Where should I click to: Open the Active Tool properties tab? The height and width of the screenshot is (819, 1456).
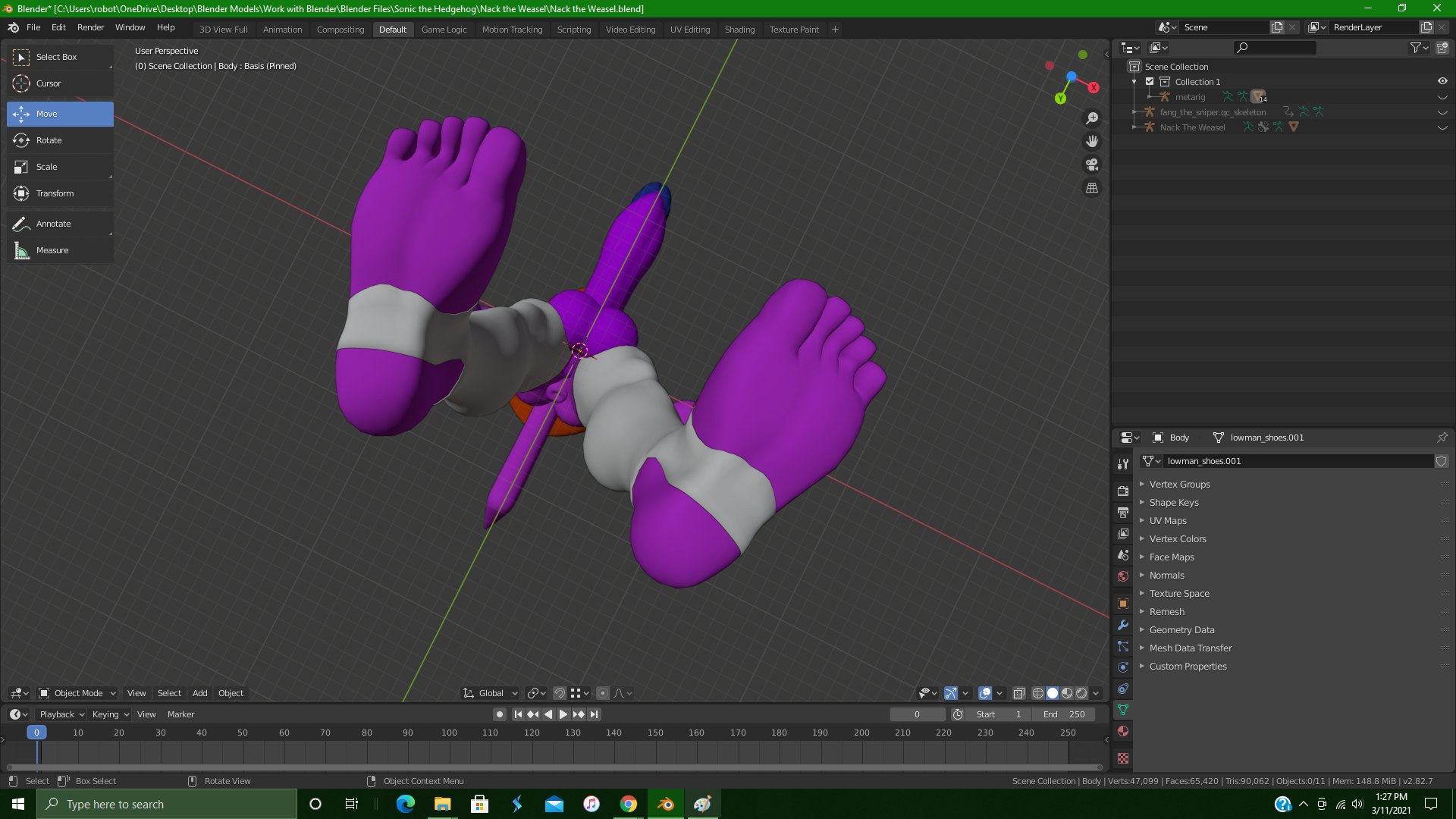tap(1123, 463)
